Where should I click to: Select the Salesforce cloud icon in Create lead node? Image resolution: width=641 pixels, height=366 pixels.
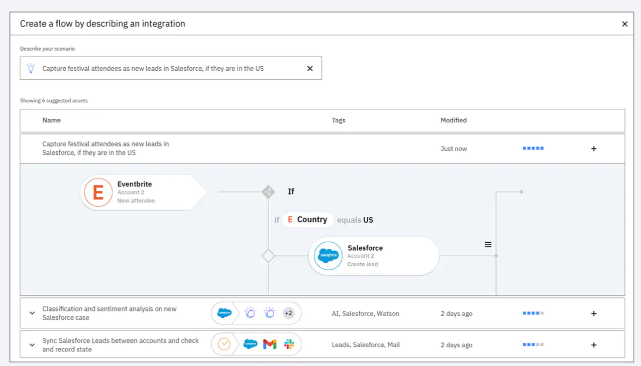point(328,256)
